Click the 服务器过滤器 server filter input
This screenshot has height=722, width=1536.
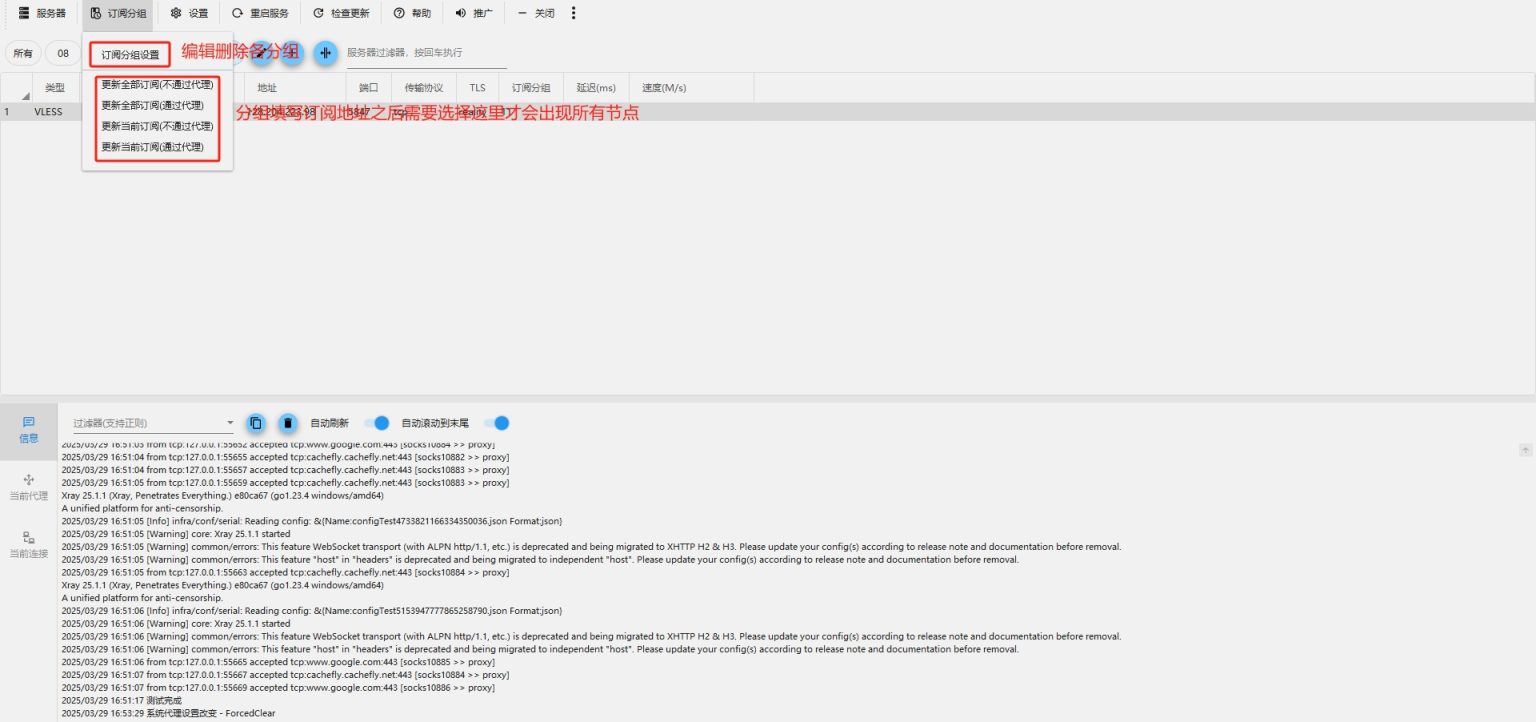pos(425,52)
